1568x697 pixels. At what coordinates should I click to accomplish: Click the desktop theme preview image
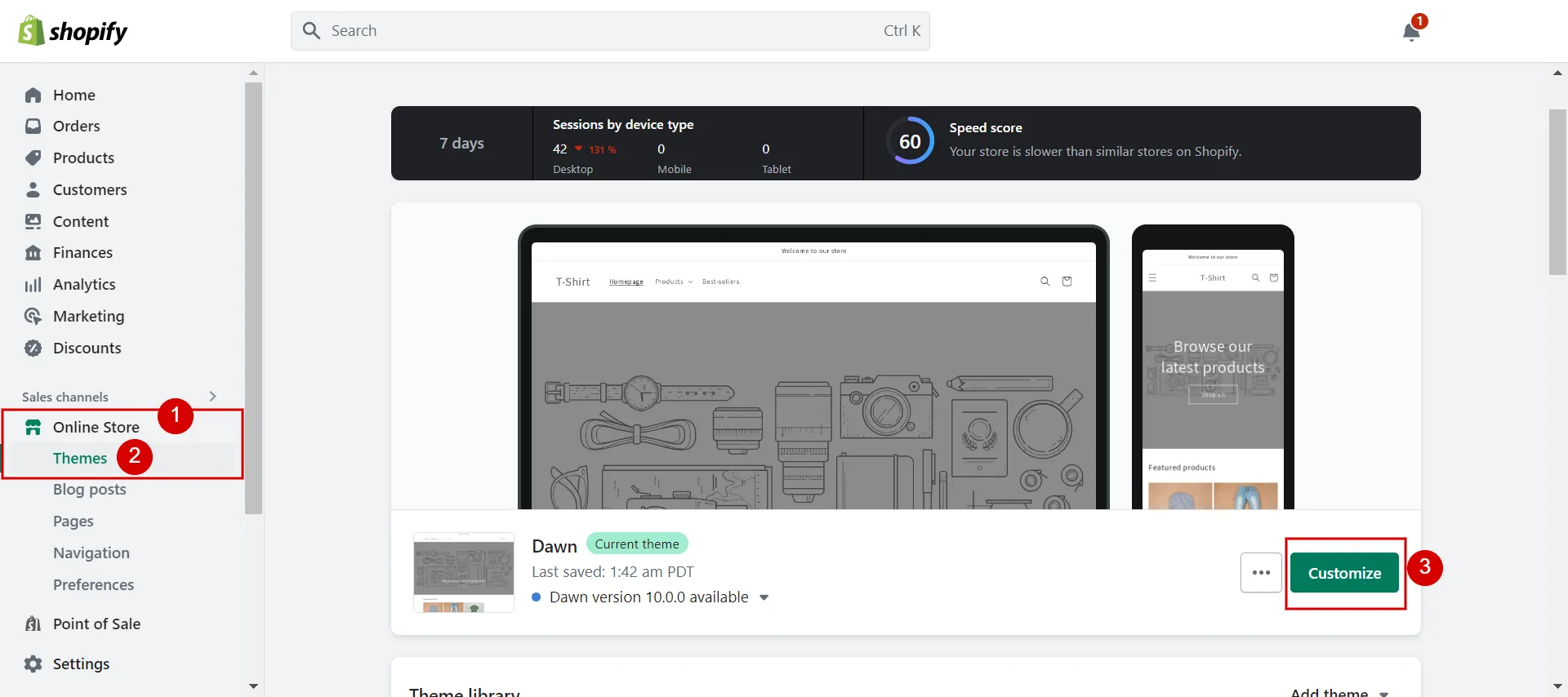(x=813, y=367)
